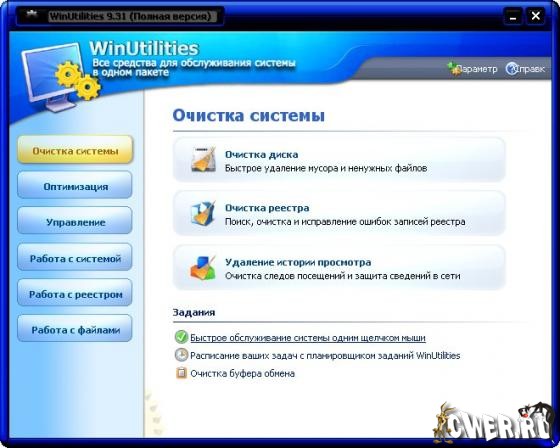The image size is (560, 448).
Task: Open Расписание ваших задач scheduler link
Action: click(x=325, y=355)
